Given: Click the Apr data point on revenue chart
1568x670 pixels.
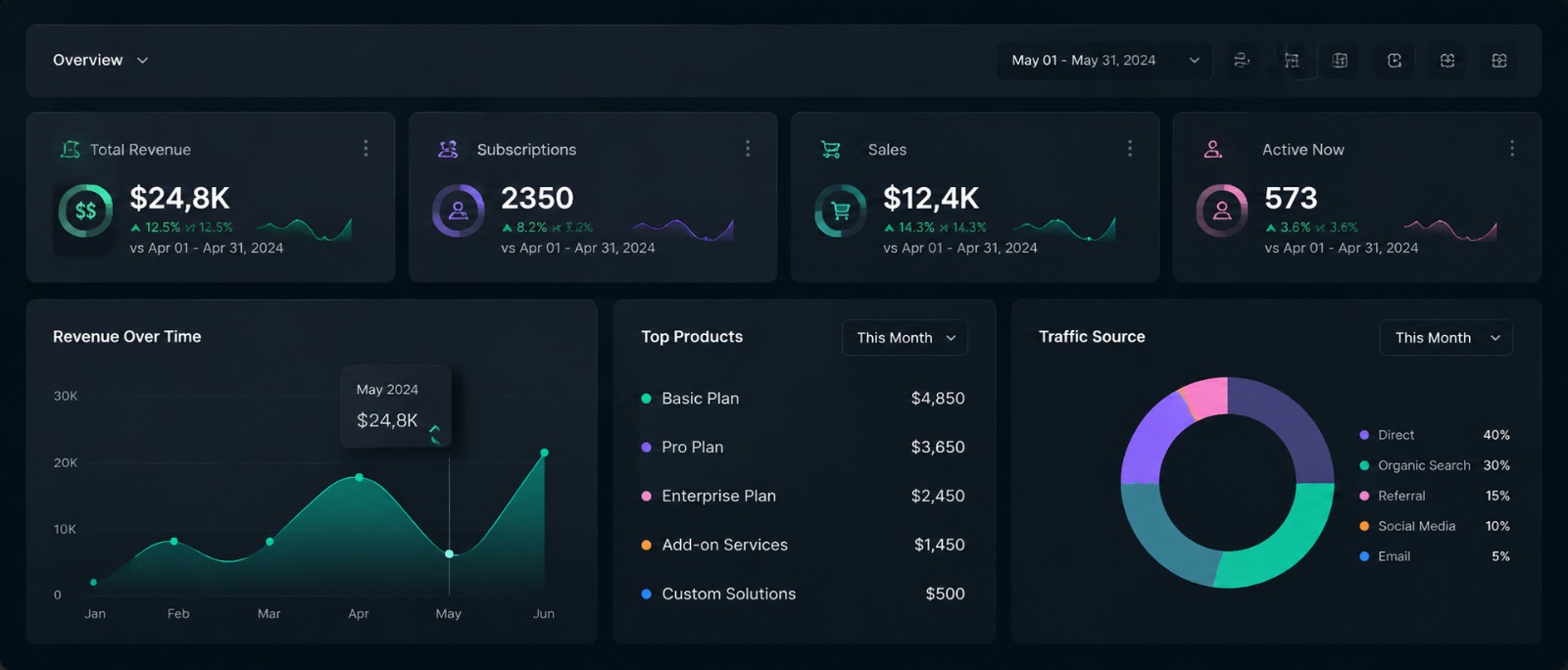Looking at the screenshot, I should tap(360, 477).
